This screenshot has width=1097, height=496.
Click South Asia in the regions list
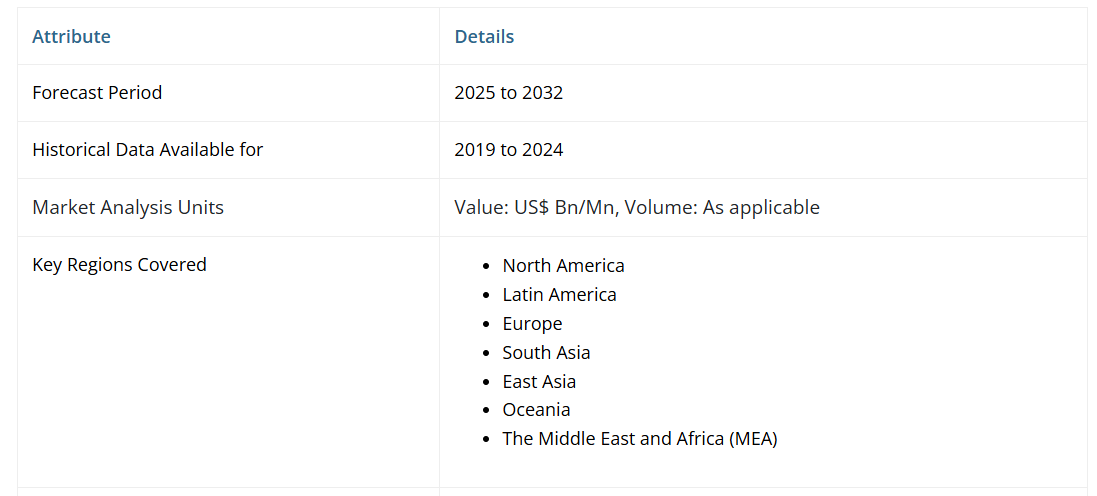[546, 353]
